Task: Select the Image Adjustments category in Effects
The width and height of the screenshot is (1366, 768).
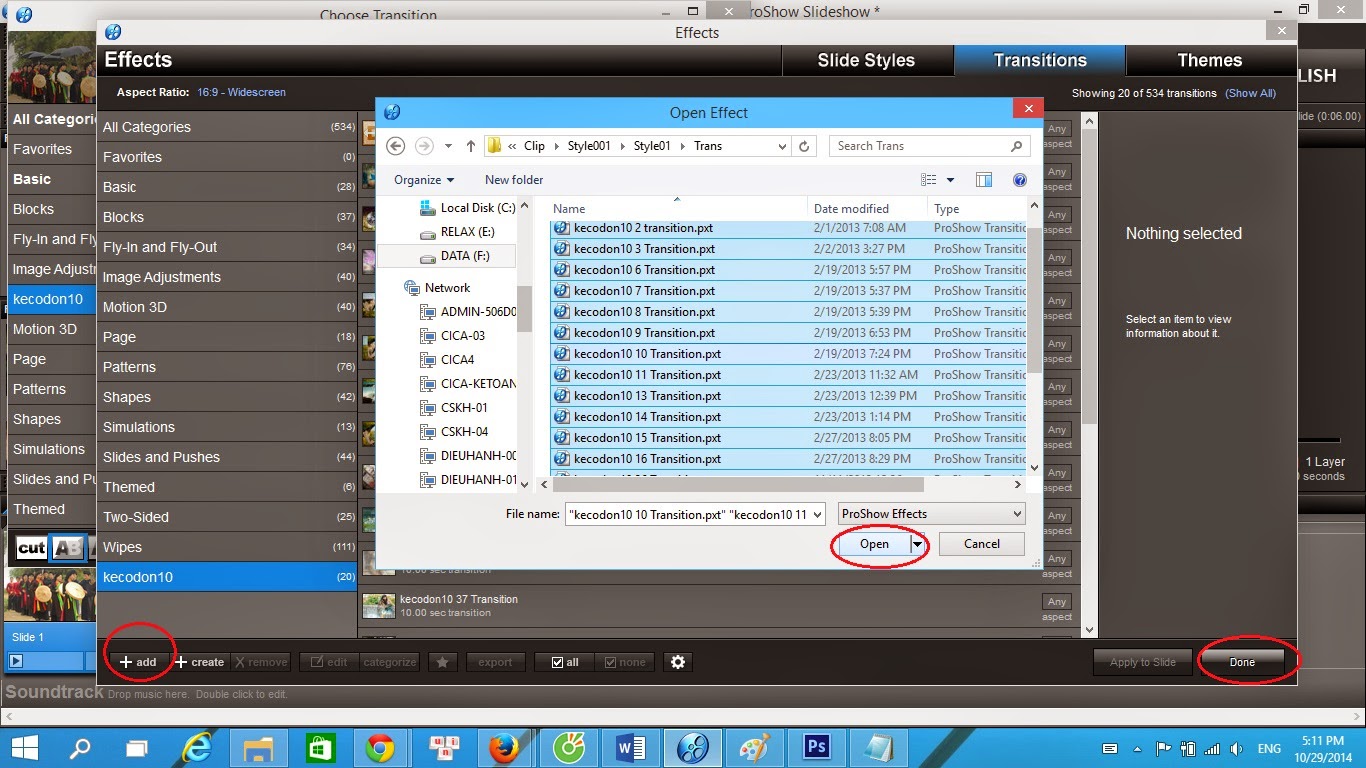Action: [x=228, y=277]
